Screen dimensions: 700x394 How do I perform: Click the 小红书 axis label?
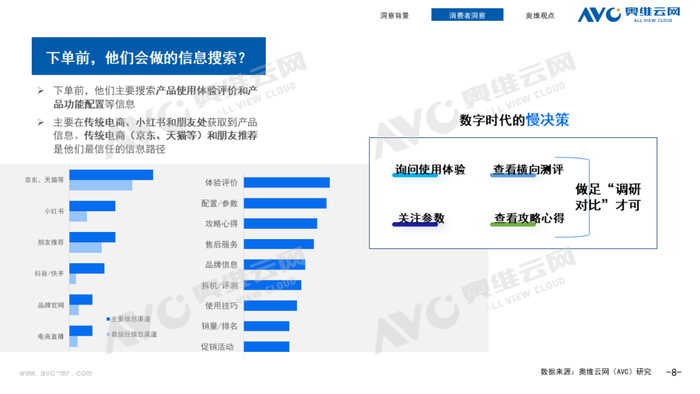pos(54,211)
